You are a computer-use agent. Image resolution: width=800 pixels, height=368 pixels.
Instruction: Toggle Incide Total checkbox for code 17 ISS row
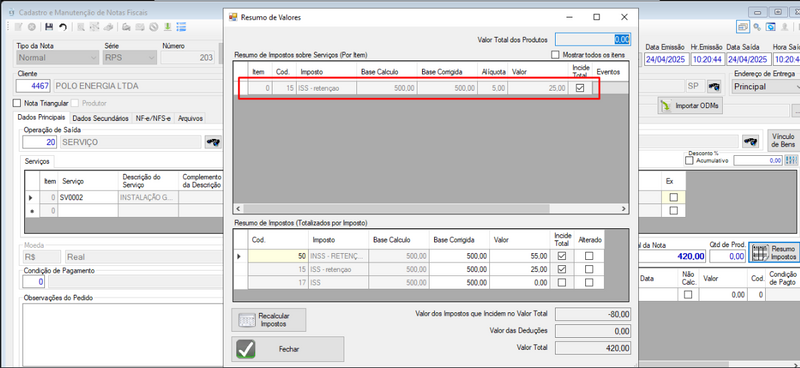pyautogui.click(x=562, y=282)
